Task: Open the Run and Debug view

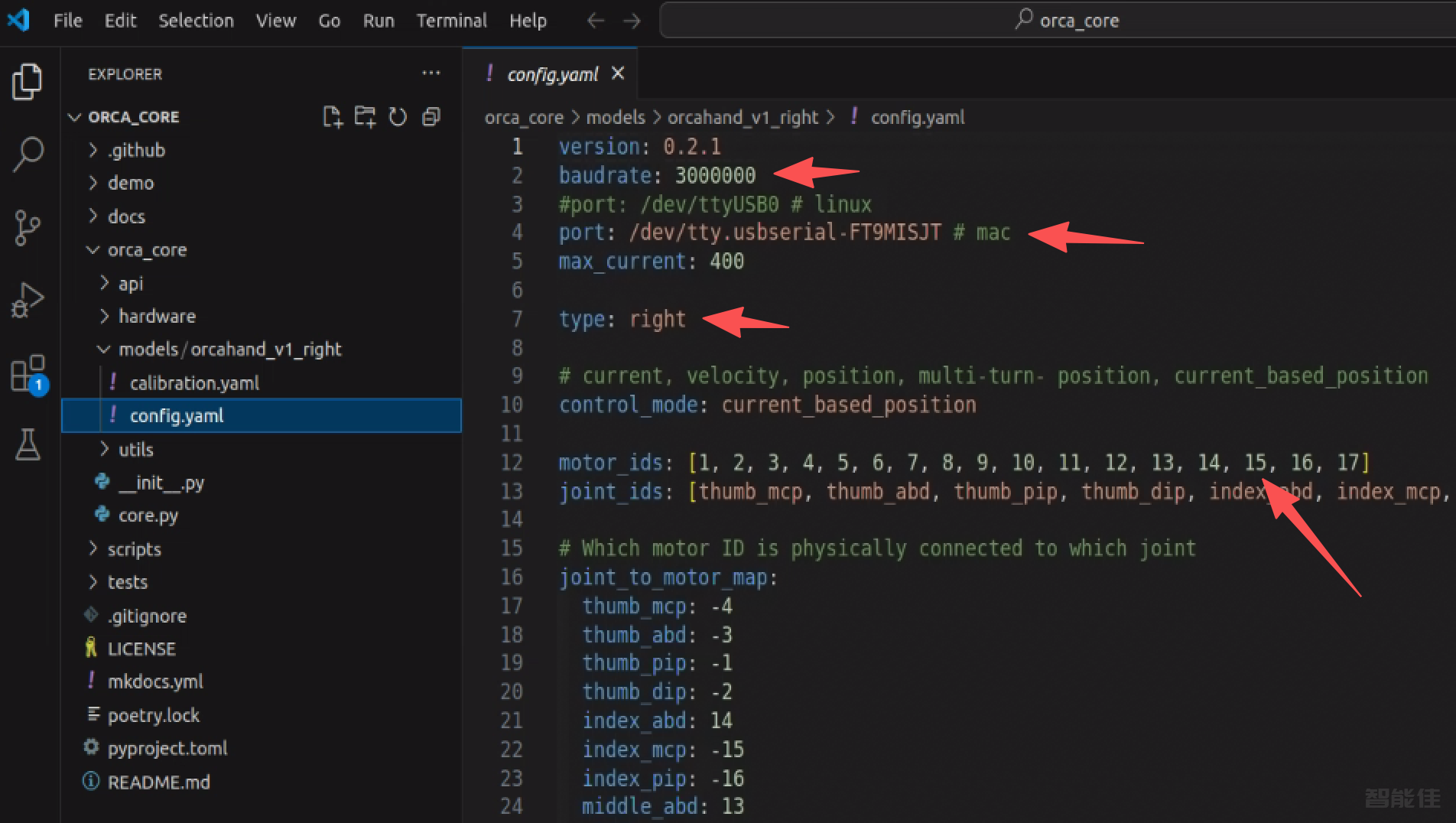Action: (28, 300)
